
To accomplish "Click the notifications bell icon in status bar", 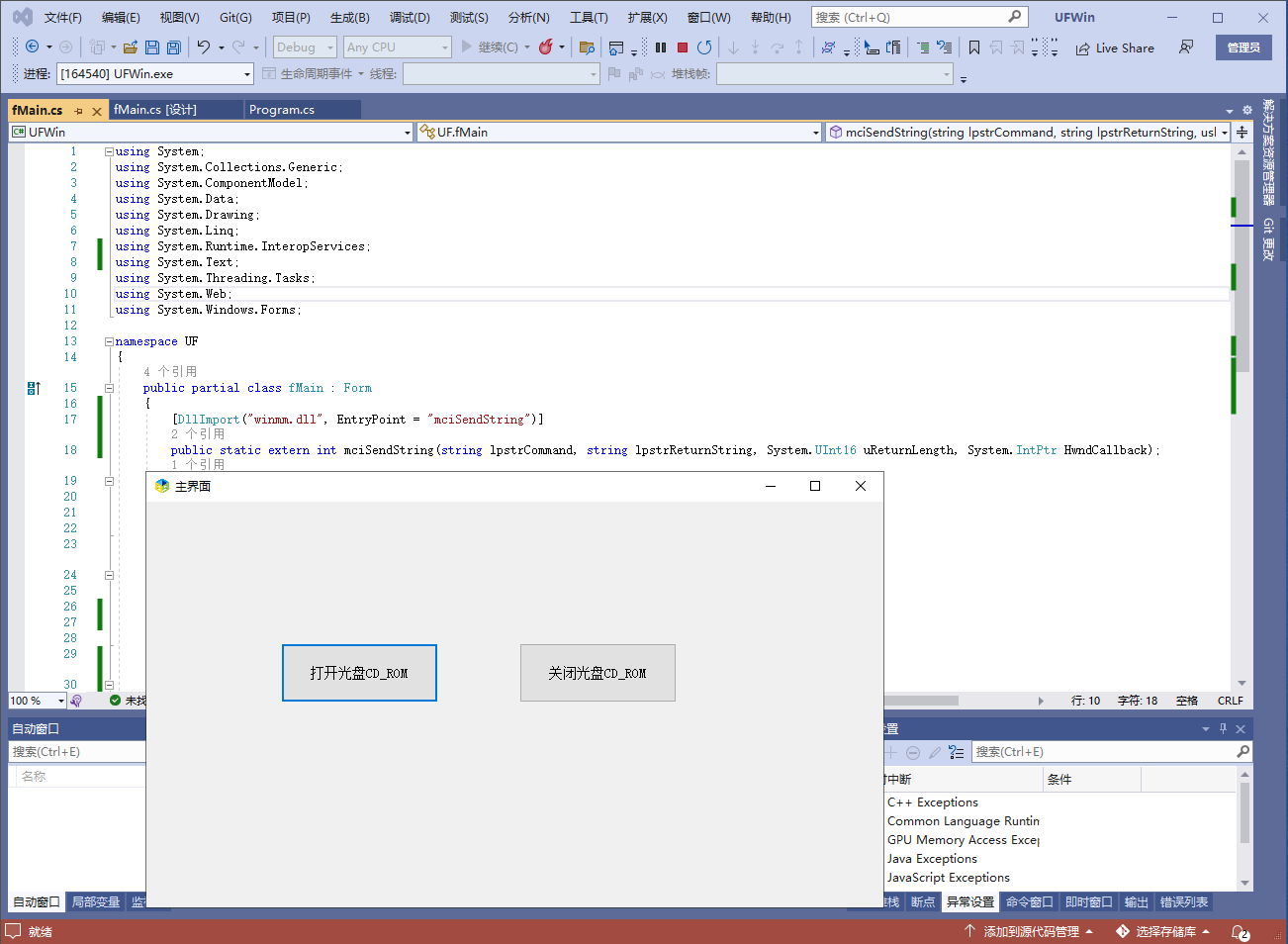I will tap(1240, 932).
